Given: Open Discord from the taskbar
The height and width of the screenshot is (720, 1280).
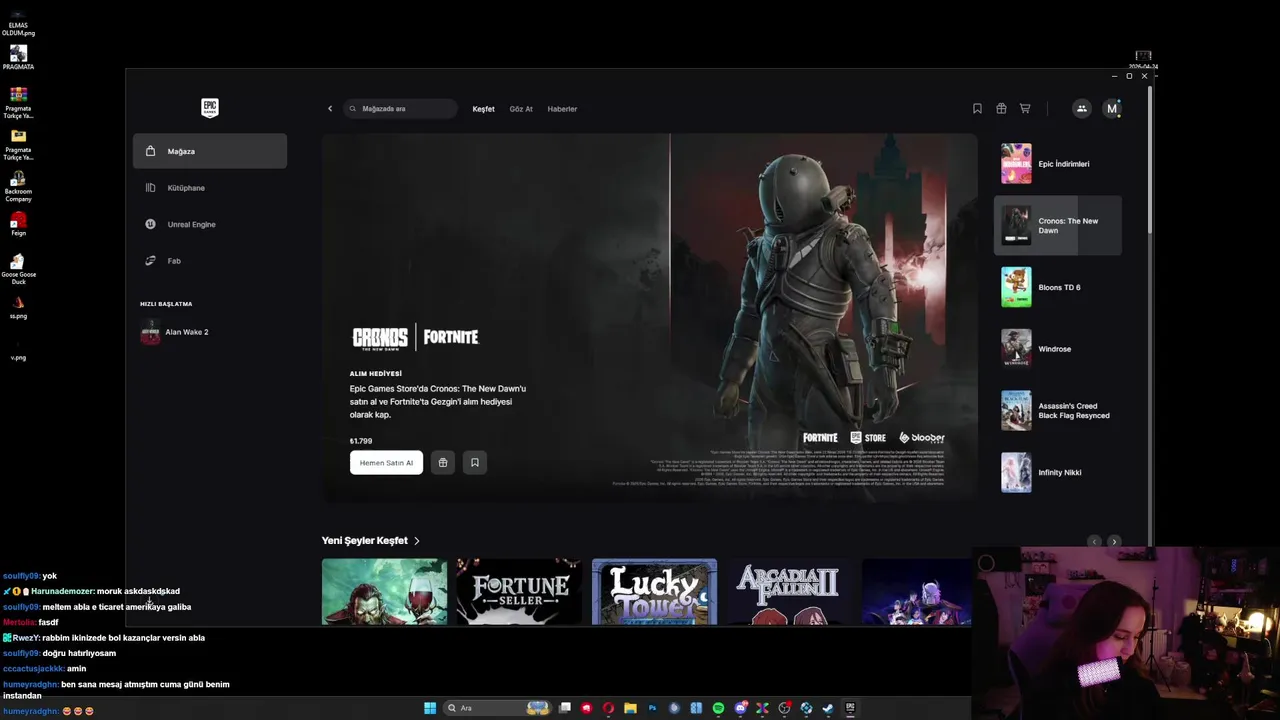Looking at the screenshot, I should tap(740, 708).
